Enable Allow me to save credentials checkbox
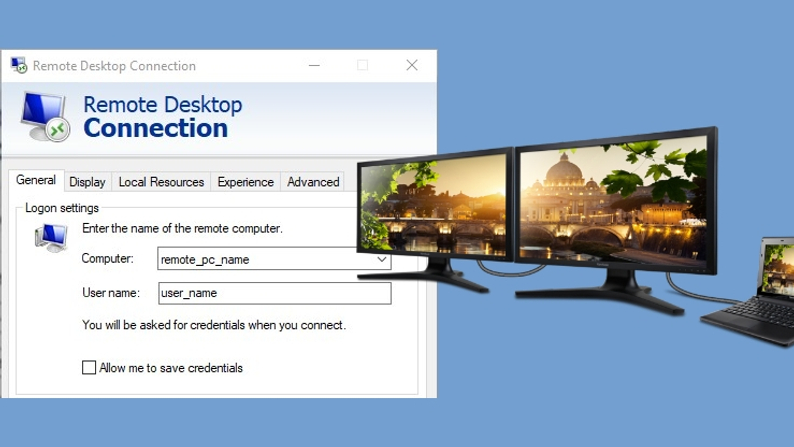 point(89,368)
